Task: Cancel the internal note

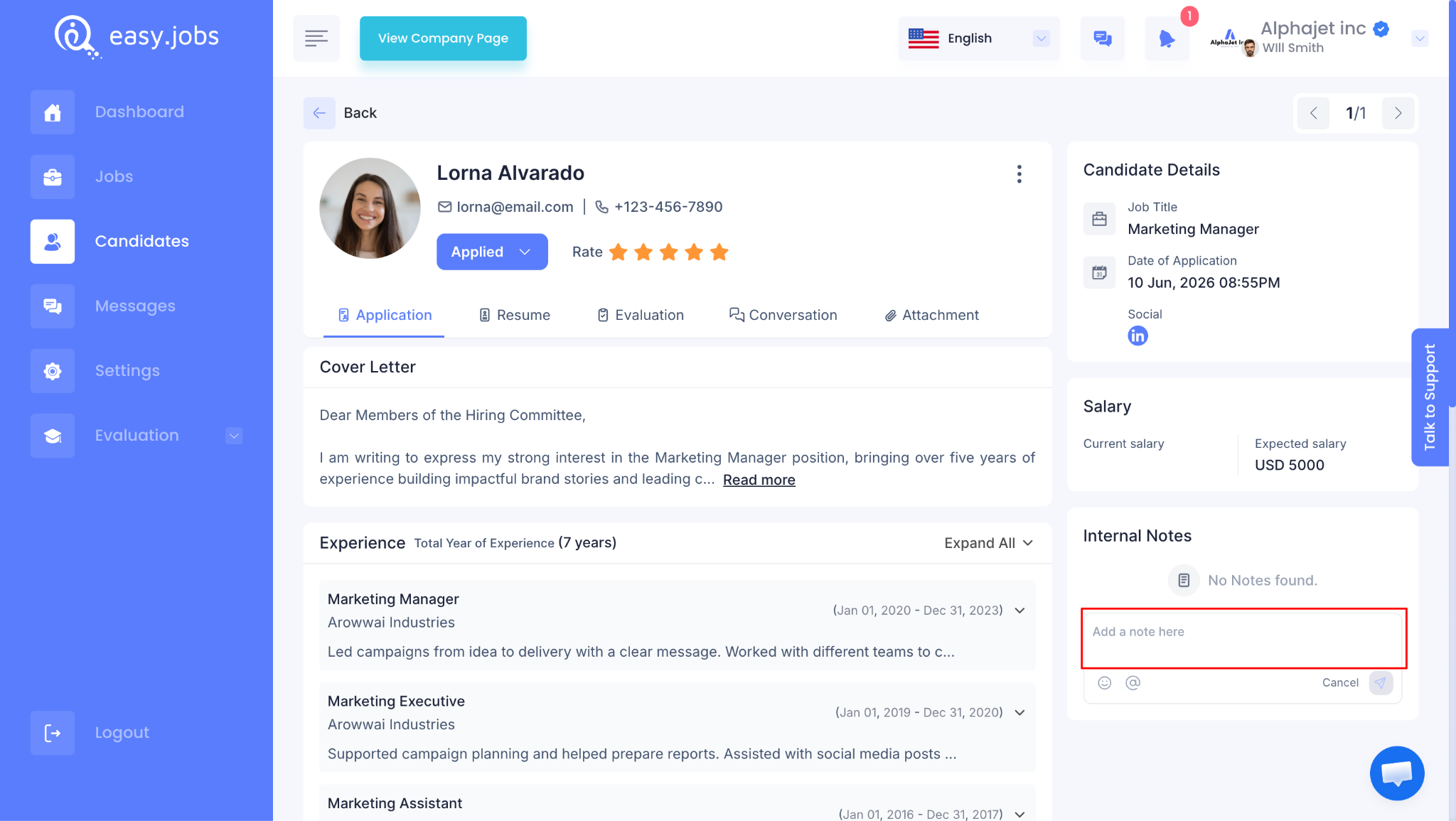Action: pyautogui.click(x=1340, y=682)
